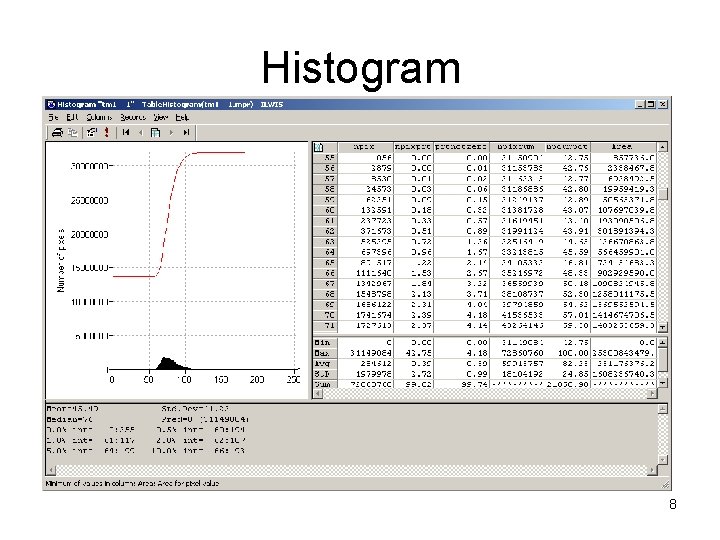Screen dimensions: 720x540
Task: Select record row 70
Action: pos(325,315)
